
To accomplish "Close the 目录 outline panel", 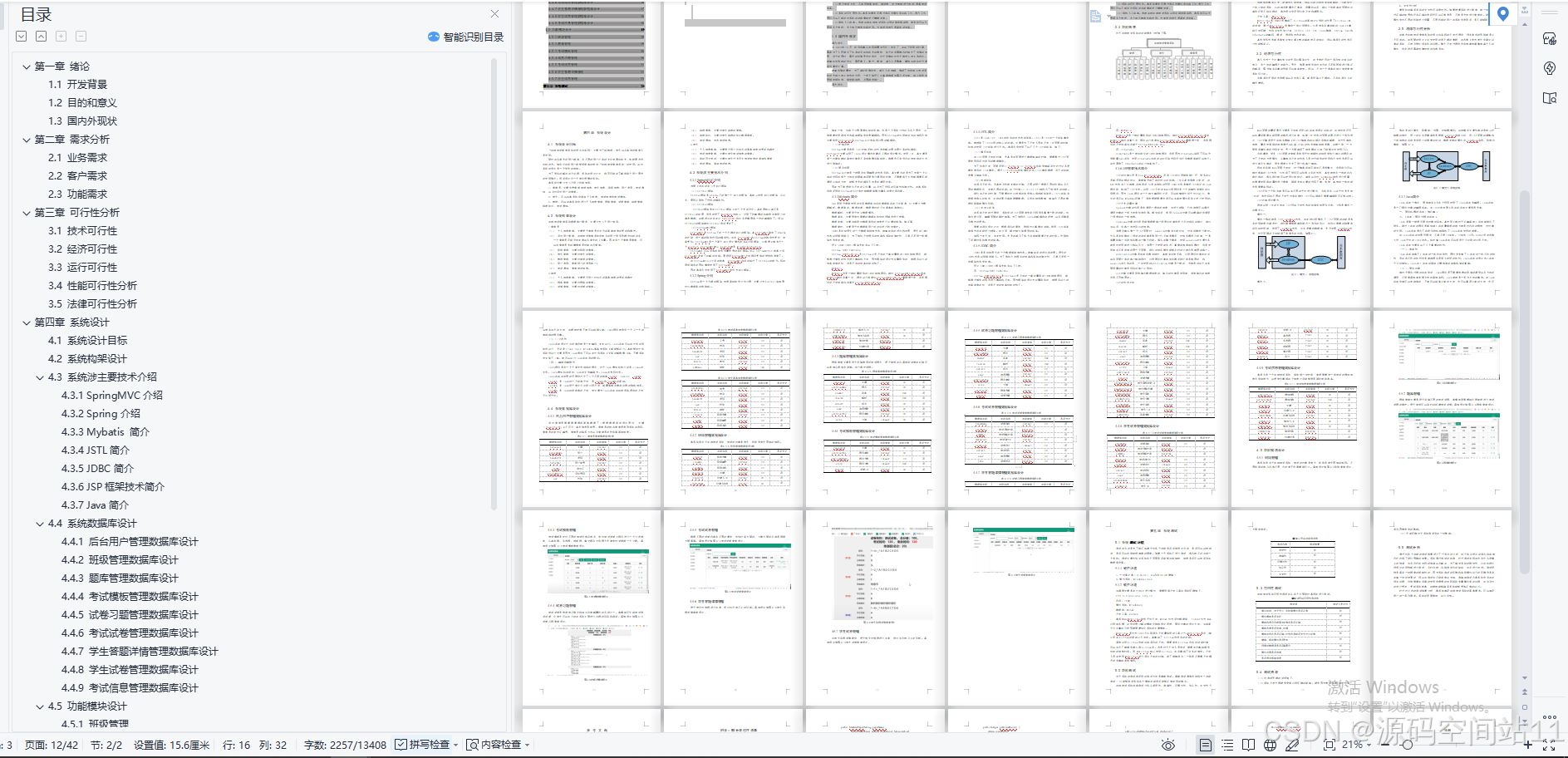I will click(494, 14).
